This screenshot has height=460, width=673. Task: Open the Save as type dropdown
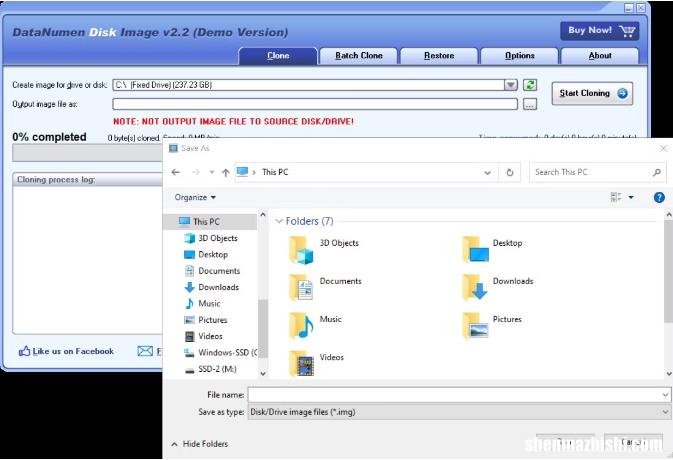coord(459,412)
